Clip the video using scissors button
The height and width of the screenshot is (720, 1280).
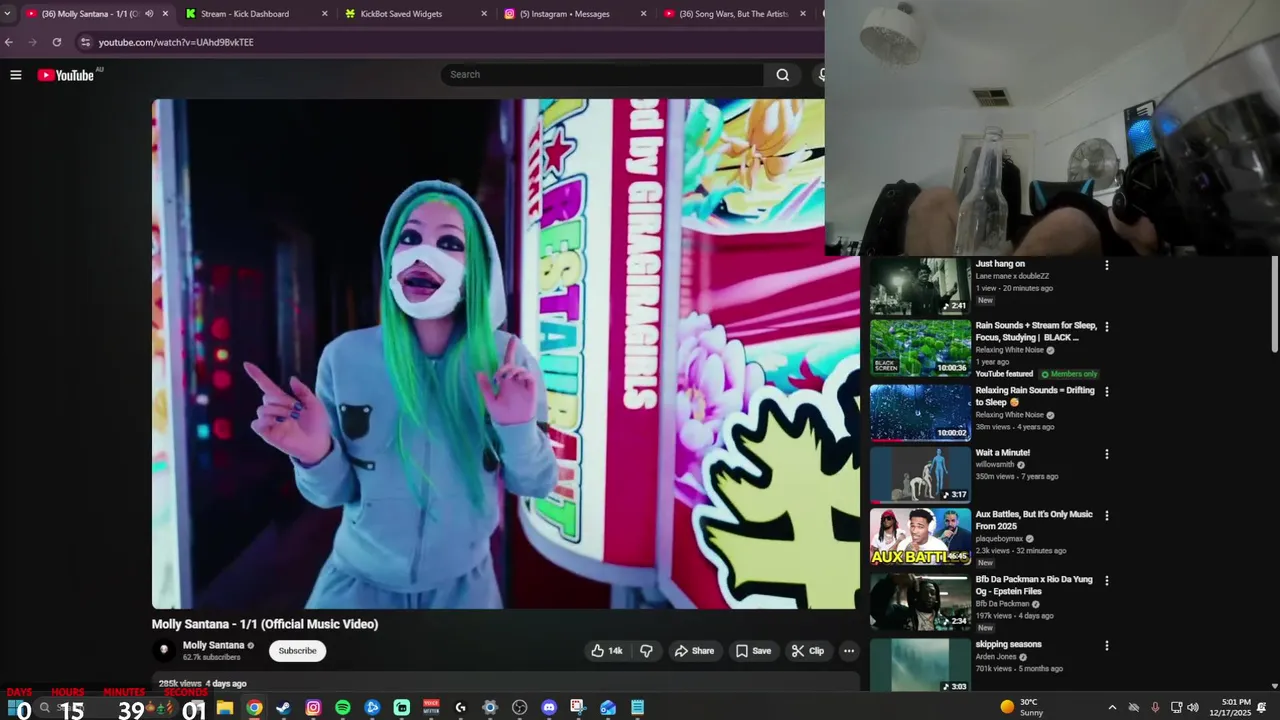click(808, 651)
